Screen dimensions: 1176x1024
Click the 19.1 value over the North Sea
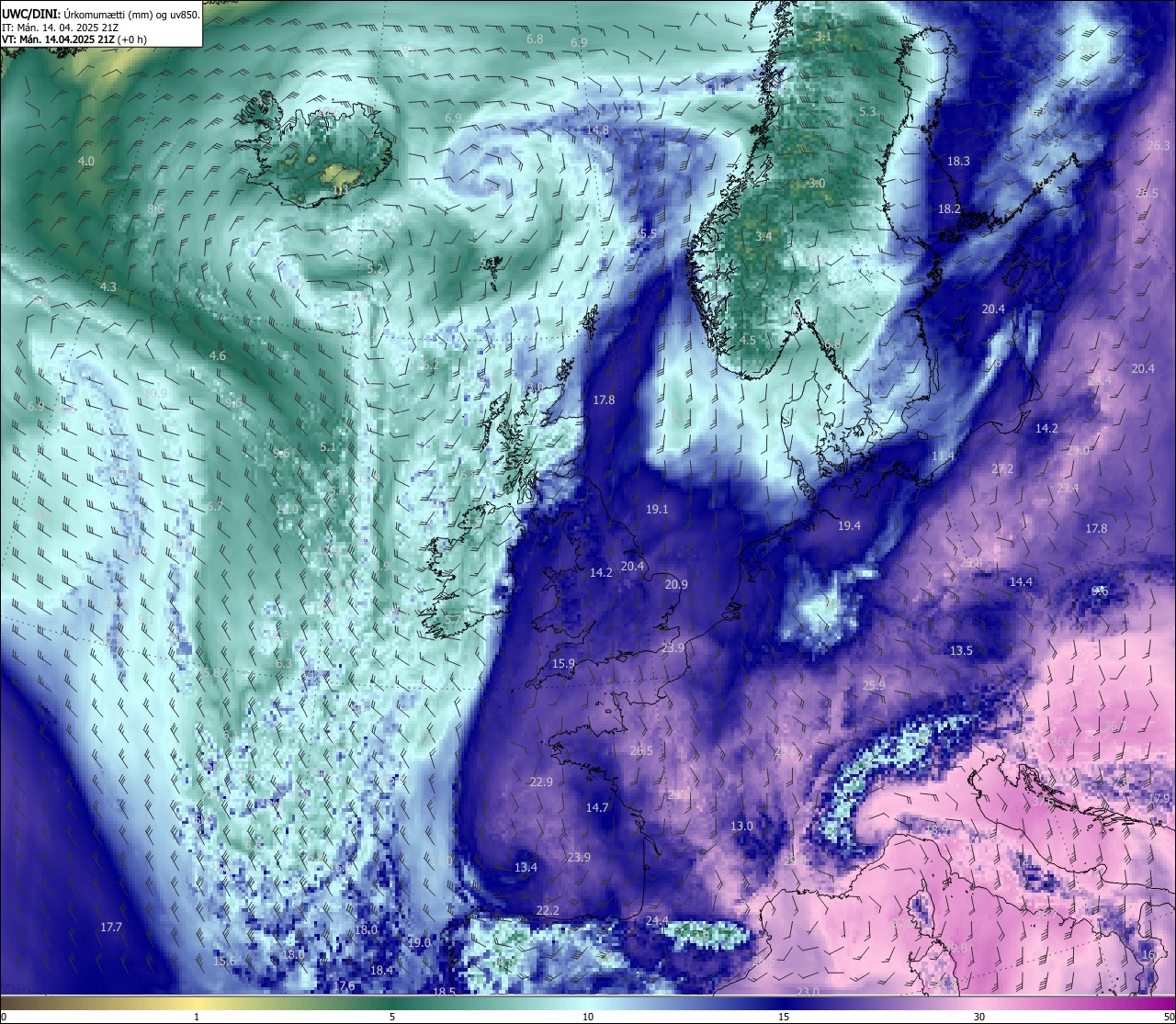[656, 509]
